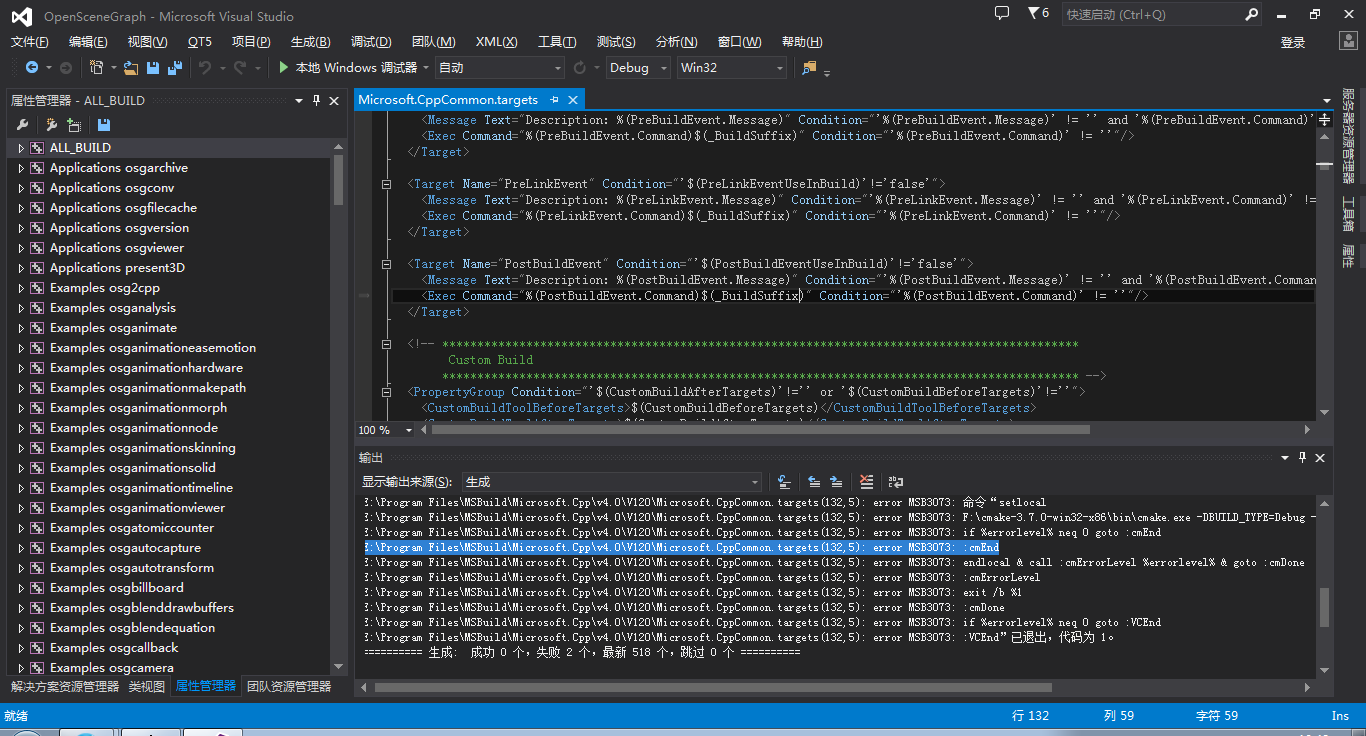Expand the Applications osgarchive node
Viewport: 1366px width, 736px height.
(21, 168)
